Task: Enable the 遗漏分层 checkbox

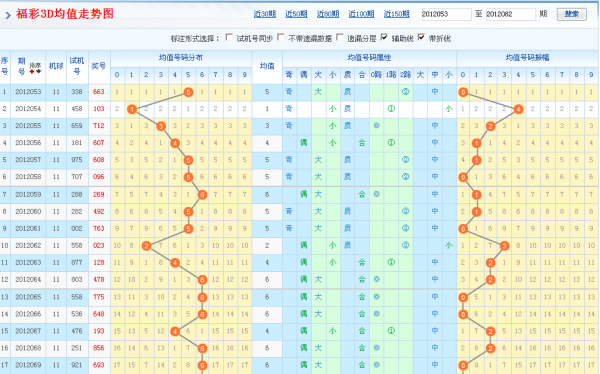Action: 340,37
